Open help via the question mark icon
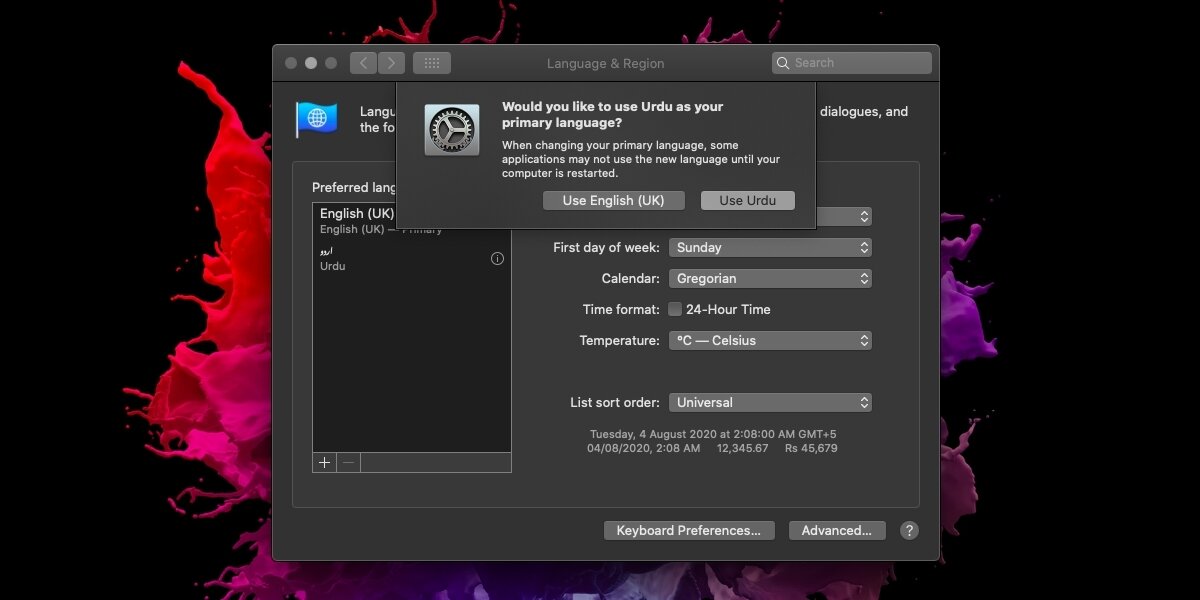Viewport: 1200px width, 600px height. click(908, 530)
